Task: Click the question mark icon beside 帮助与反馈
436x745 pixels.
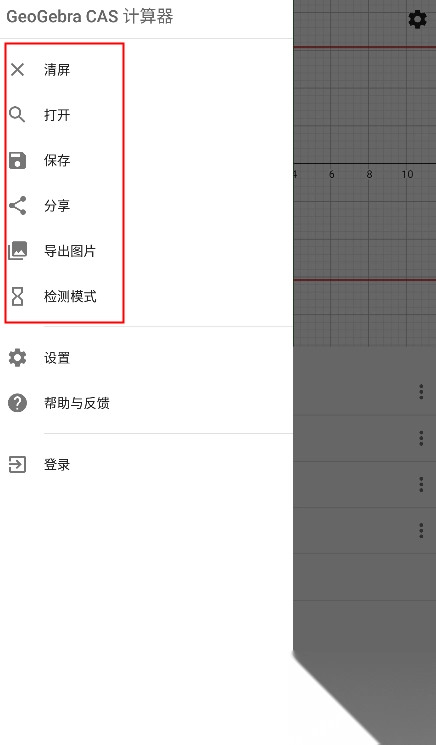Action: 18,403
